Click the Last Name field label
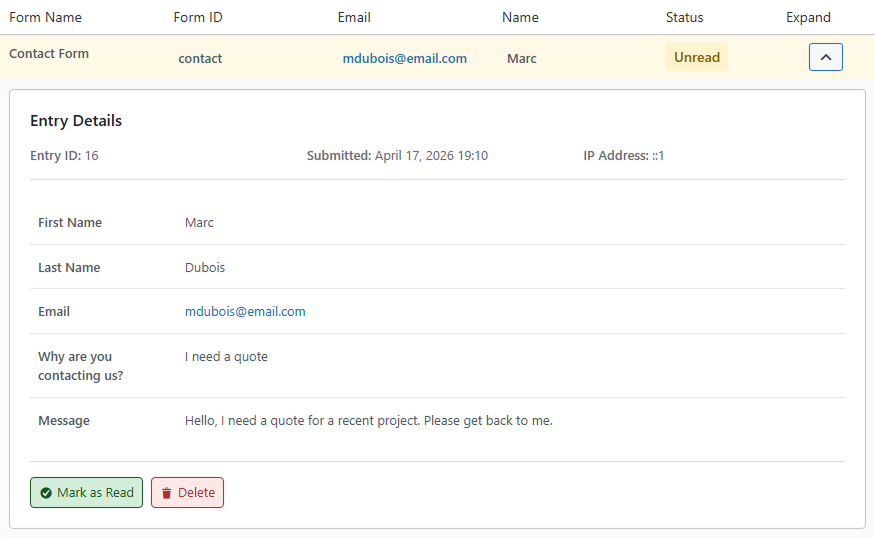Viewport: 875px width, 538px height. (x=69, y=267)
